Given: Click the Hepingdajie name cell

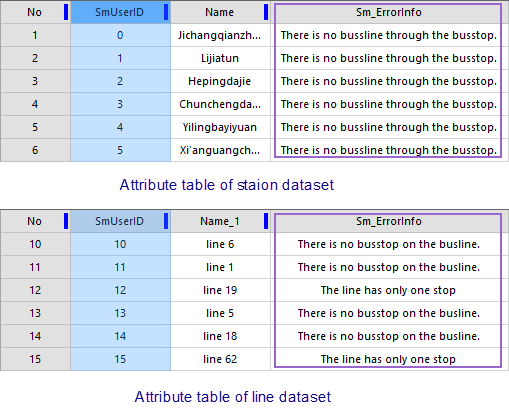Looking at the screenshot, I should tap(220, 81).
